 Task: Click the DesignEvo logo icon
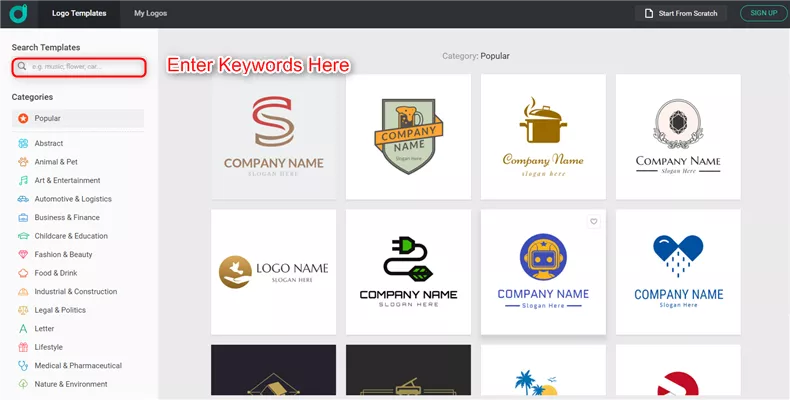pyautogui.click(x=19, y=13)
